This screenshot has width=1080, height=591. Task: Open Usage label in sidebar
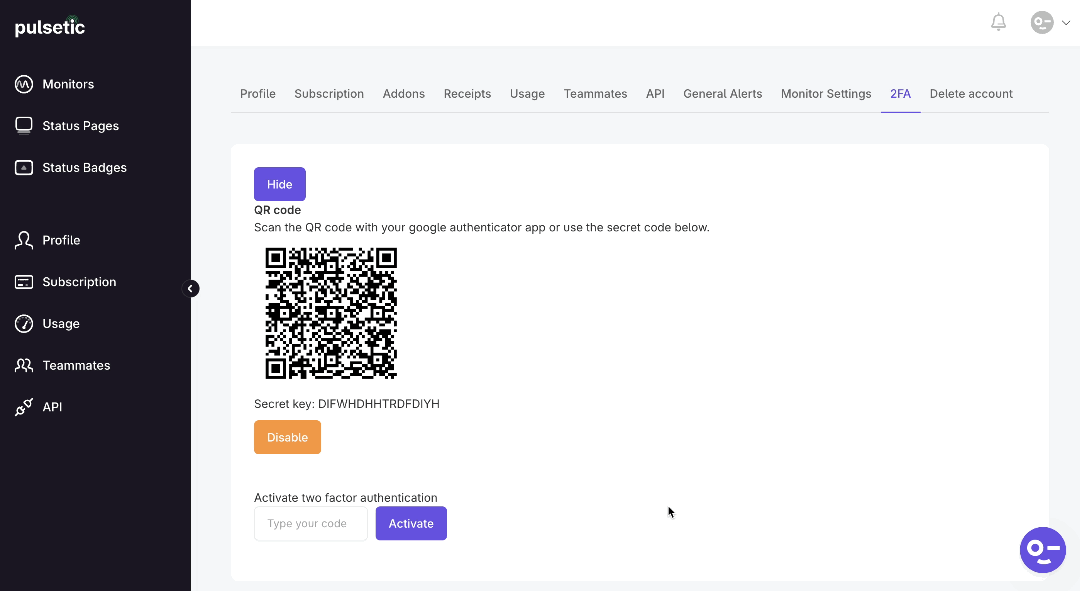(61, 324)
